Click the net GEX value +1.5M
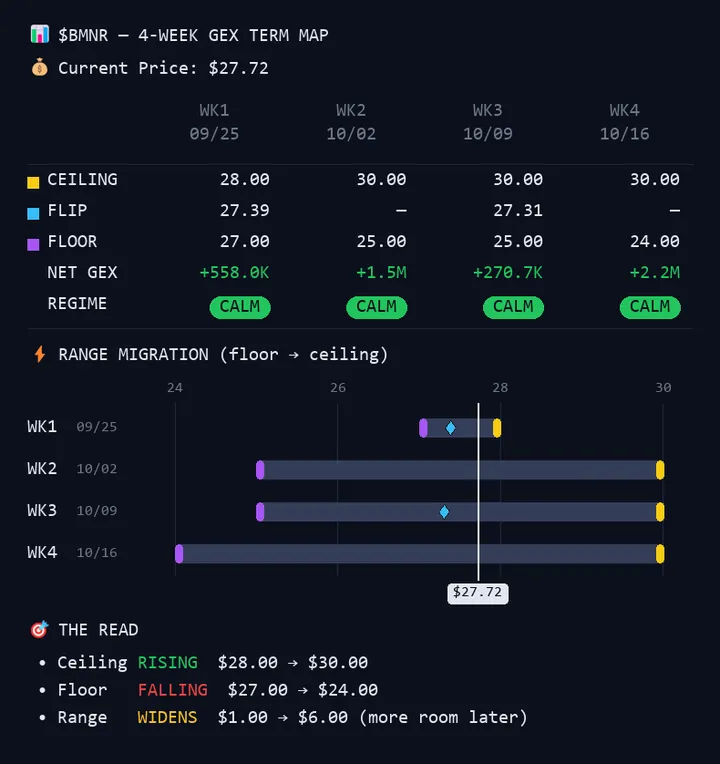Screen dimensions: 720x764 pos(381,272)
